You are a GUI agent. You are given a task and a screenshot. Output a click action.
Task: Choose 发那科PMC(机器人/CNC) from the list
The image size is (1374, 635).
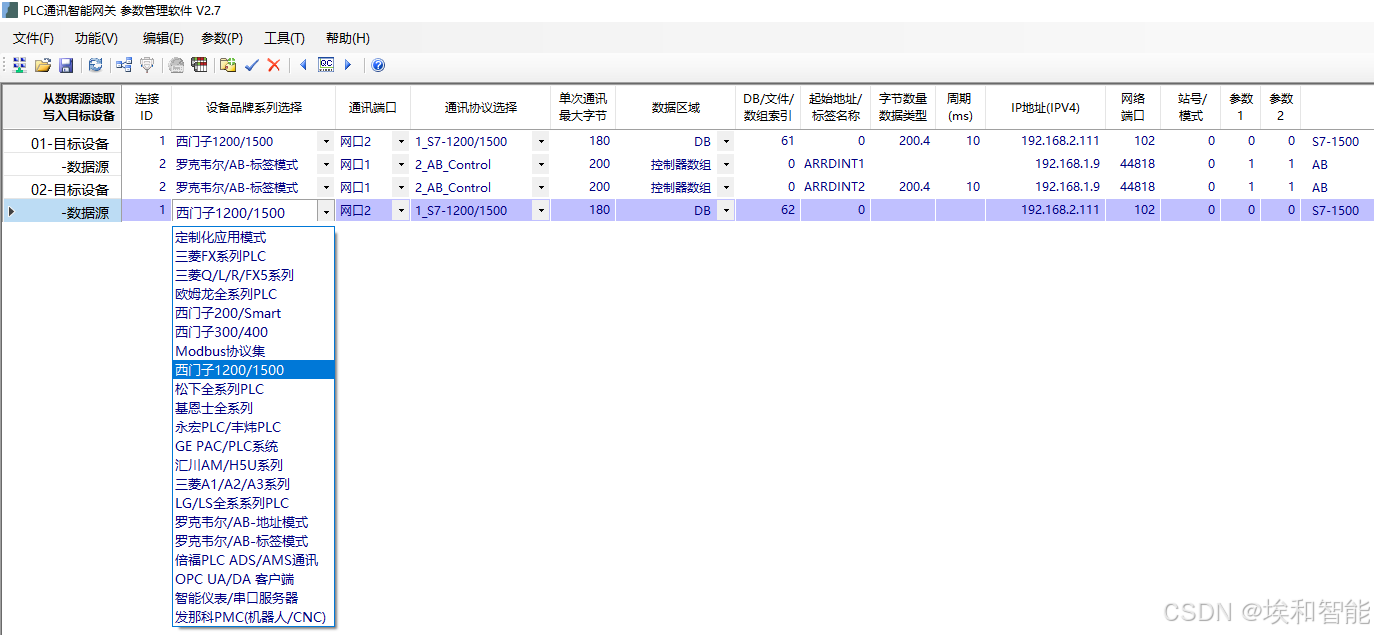click(254, 617)
